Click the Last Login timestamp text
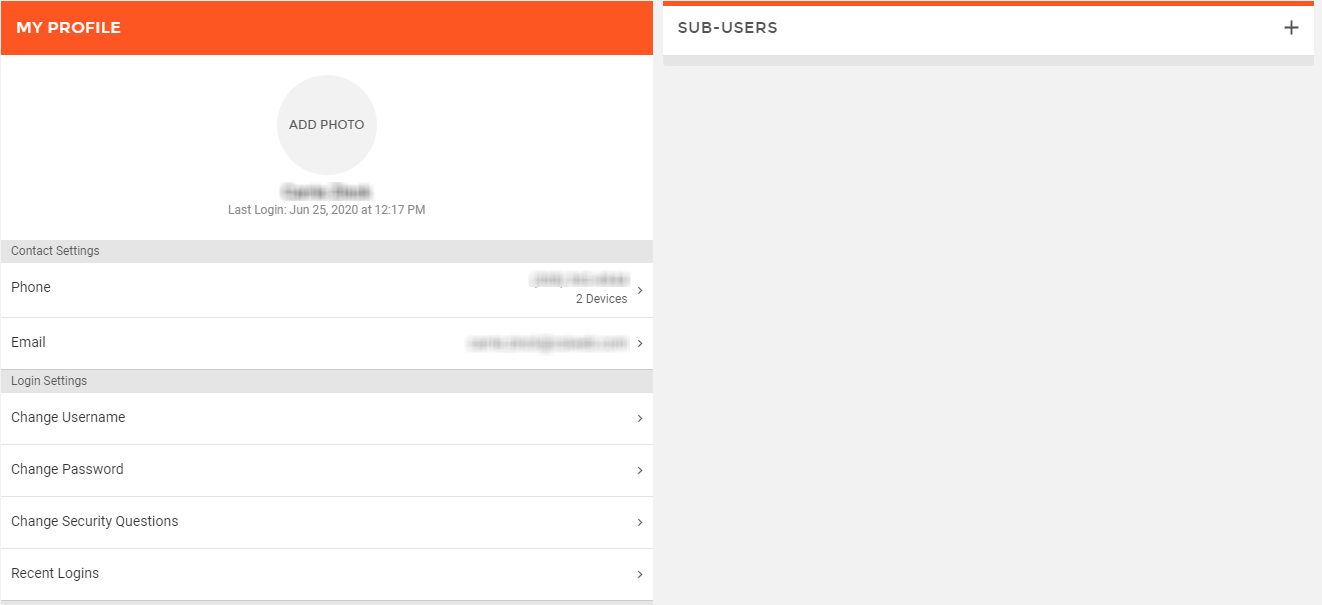1322x605 pixels. [x=327, y=210]
